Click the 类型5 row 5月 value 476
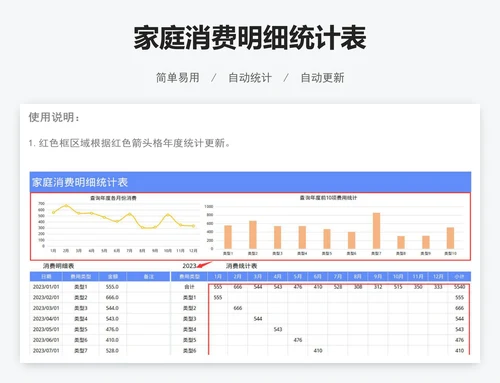This screenshot has height=383, width=500. point(298,340)
